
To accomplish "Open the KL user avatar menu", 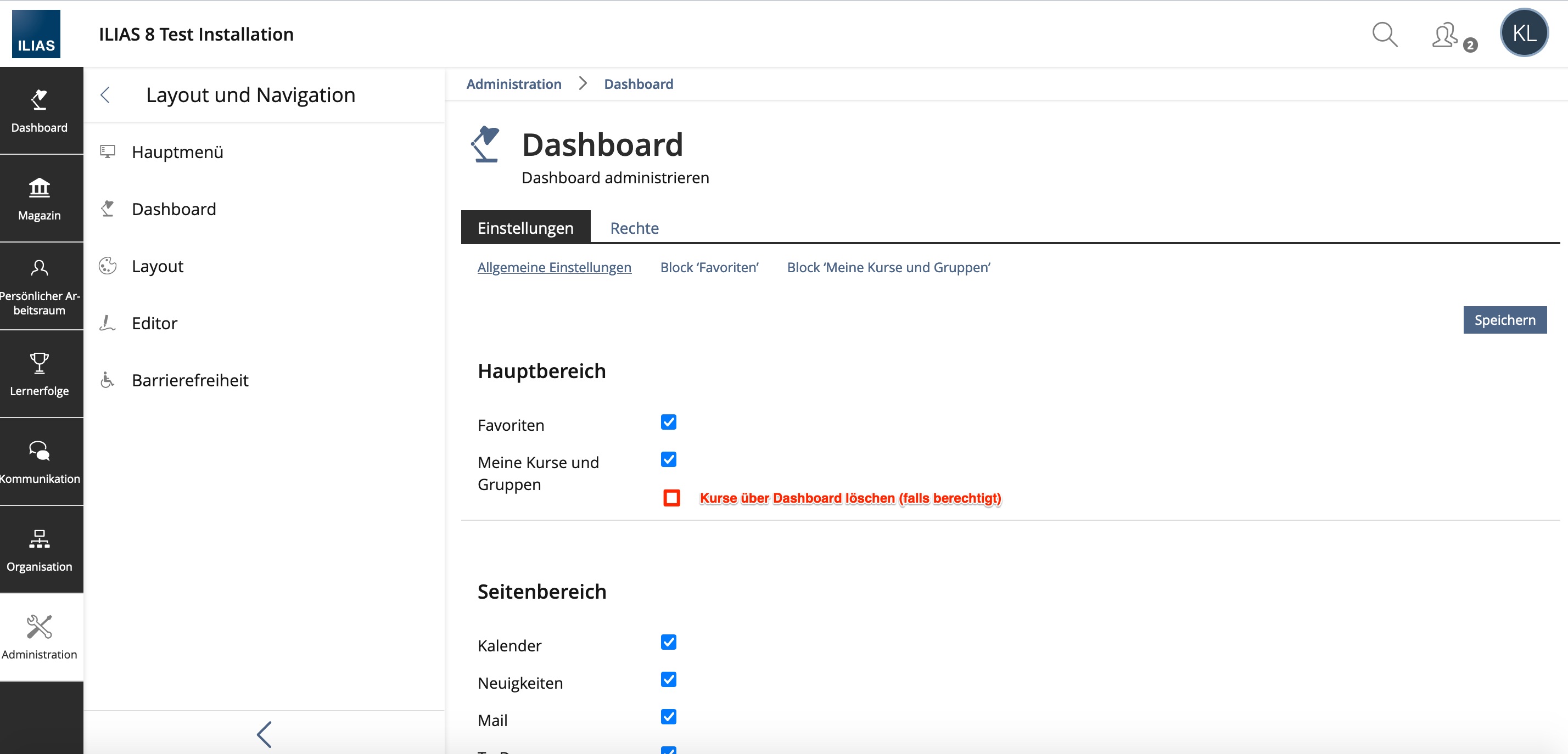I will click(x=1524, y=33).
